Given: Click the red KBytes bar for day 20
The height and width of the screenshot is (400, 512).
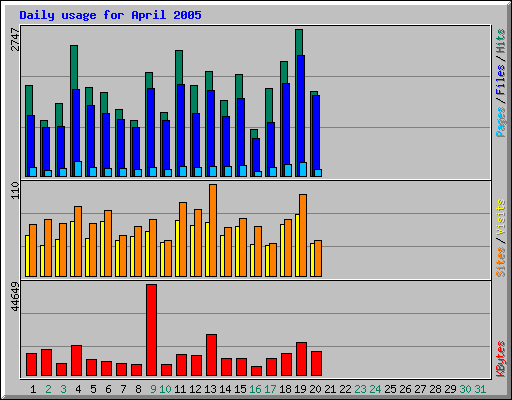Looking at the screenshot, I should pos(316,364).
